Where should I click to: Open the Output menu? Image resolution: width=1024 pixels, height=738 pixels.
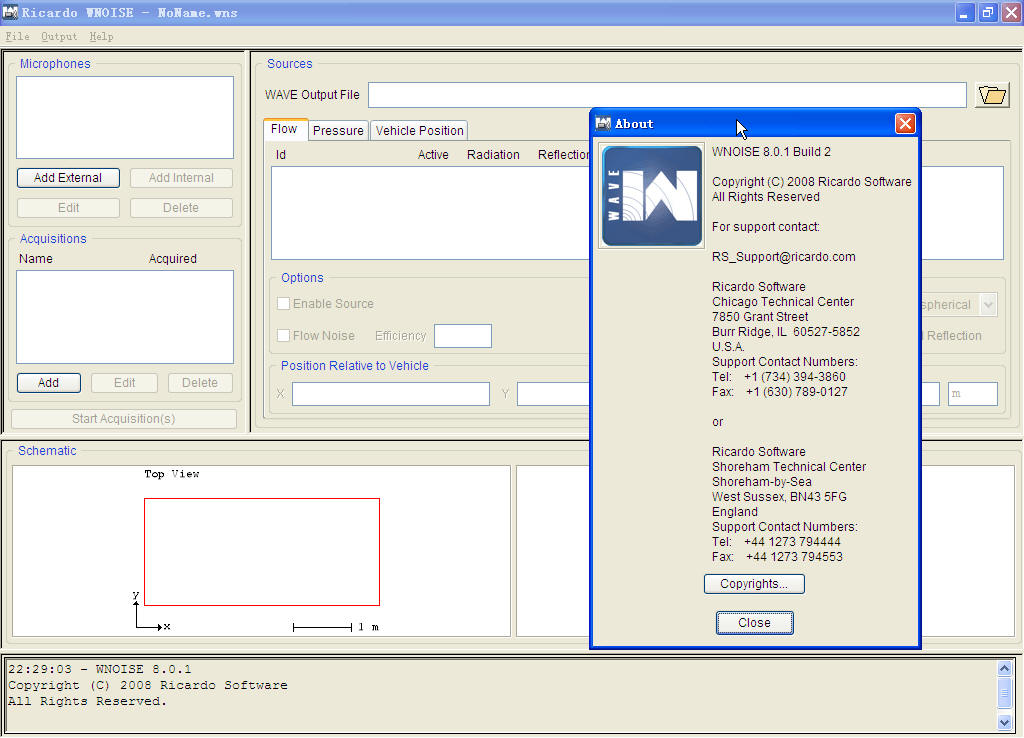tap(59, 37)
